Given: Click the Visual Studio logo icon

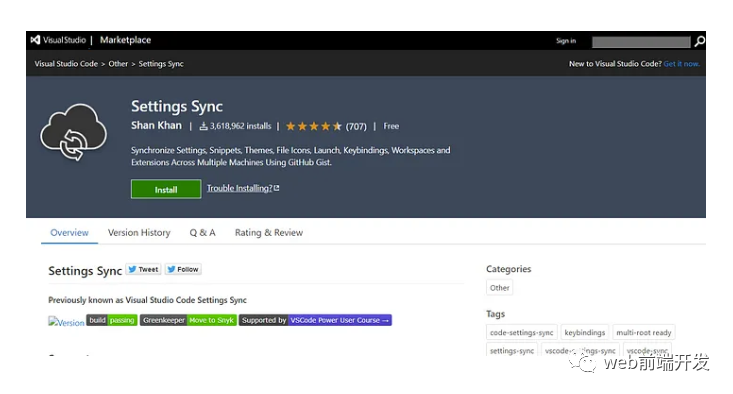Looking at the screenshot, I should 35,40.
